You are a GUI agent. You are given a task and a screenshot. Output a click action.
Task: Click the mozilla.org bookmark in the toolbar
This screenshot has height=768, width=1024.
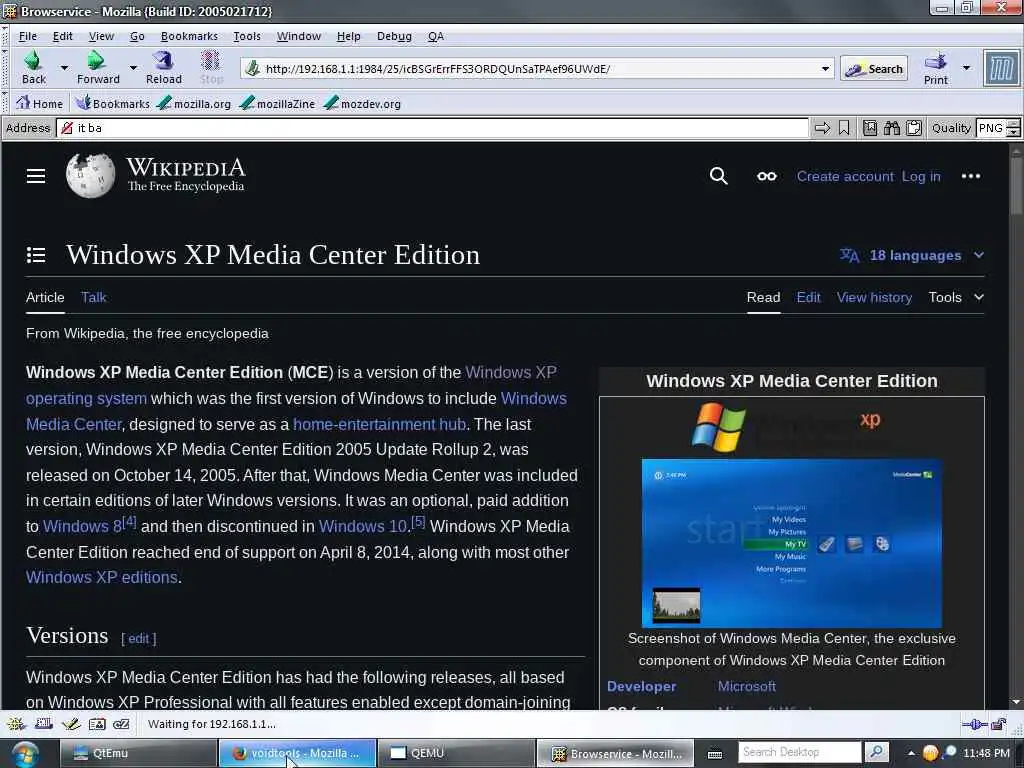(x=195, y=103)
